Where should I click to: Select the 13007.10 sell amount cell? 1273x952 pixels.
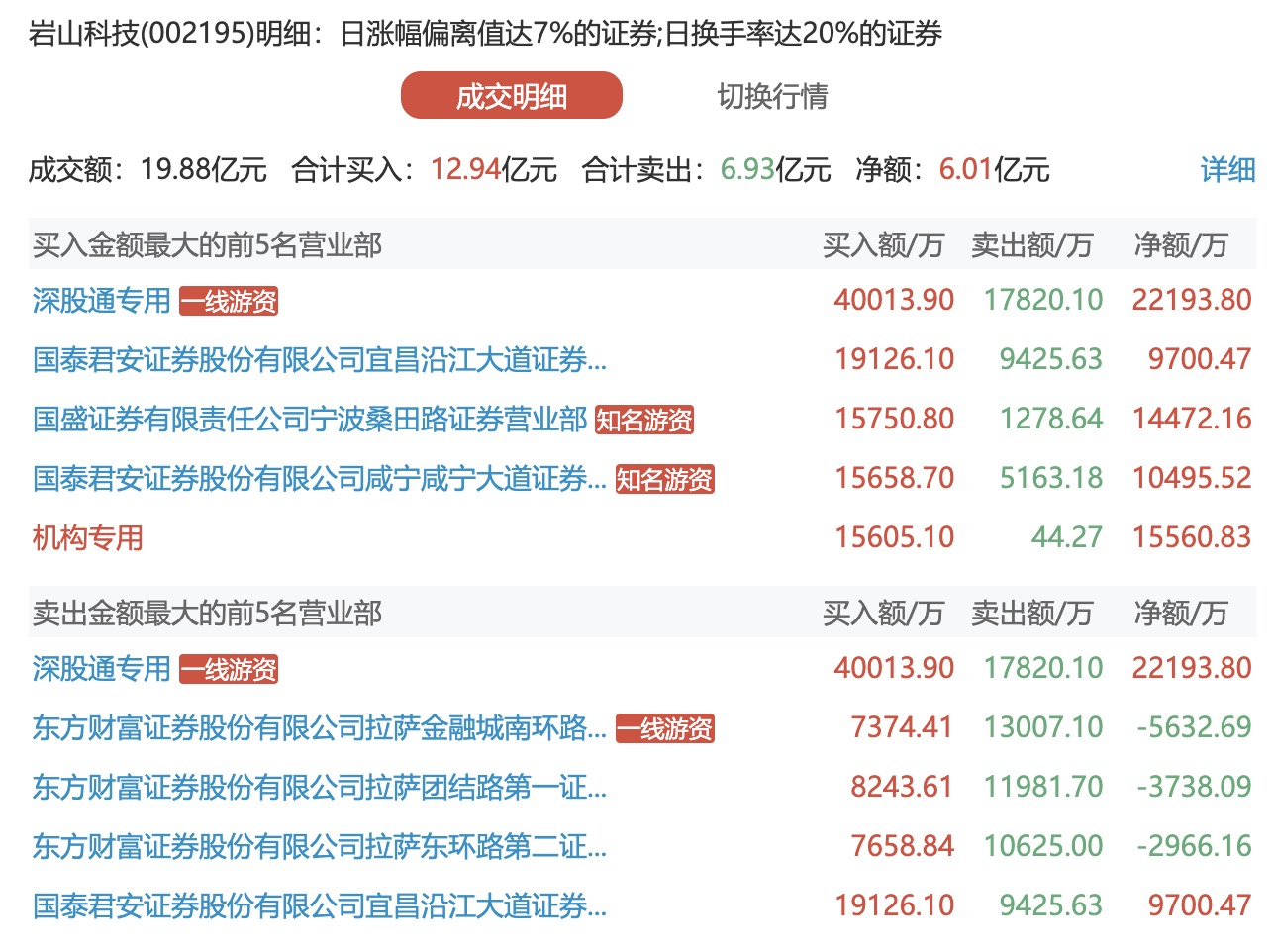point(1042,727)
